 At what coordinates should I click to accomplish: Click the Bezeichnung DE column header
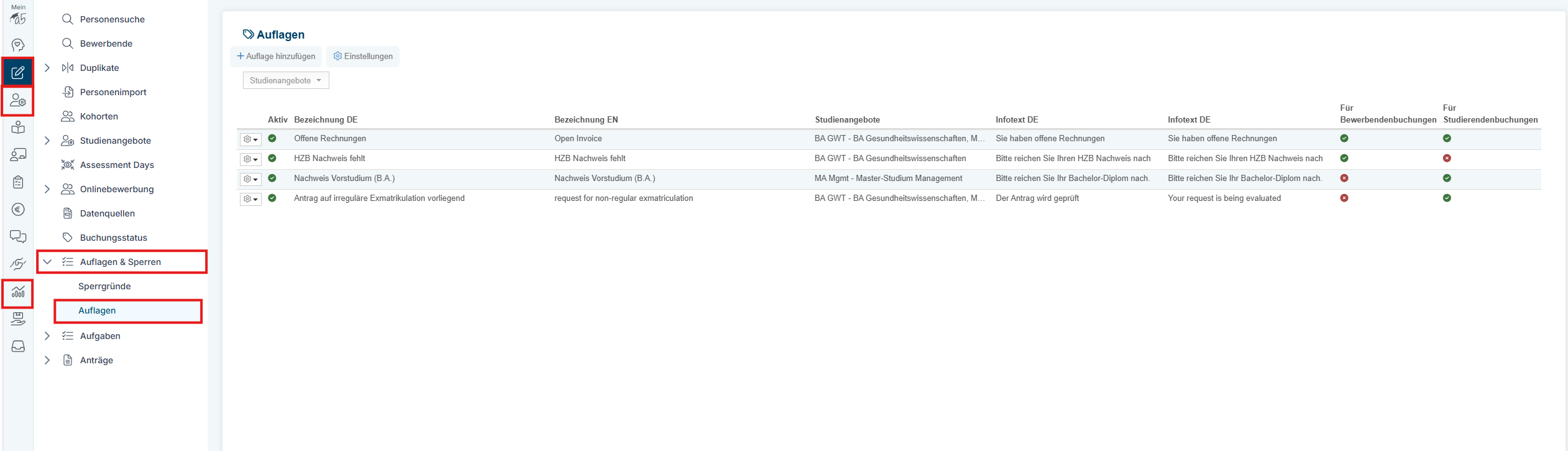326,120
